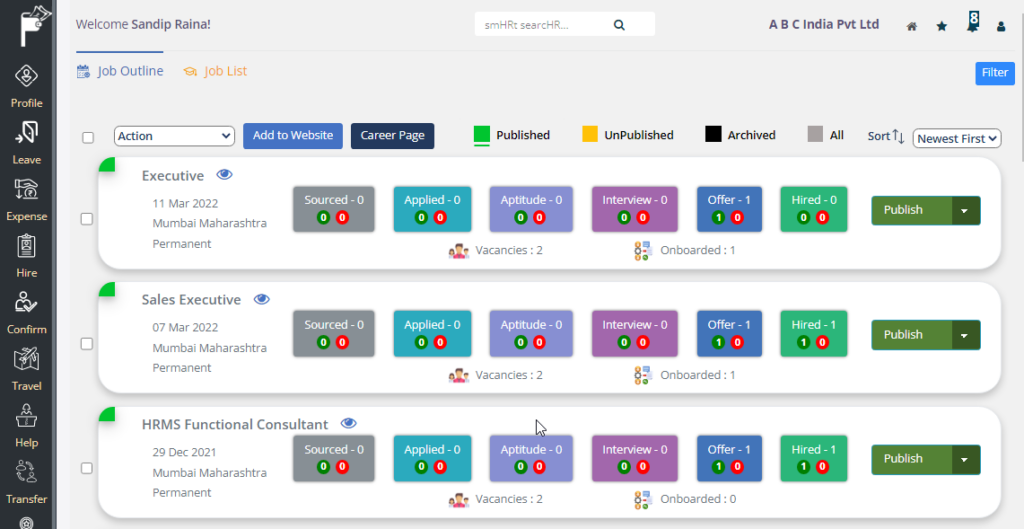Show All jobs filter
This screenshot has height=529, width=1024.
click(x=825, y=135)
